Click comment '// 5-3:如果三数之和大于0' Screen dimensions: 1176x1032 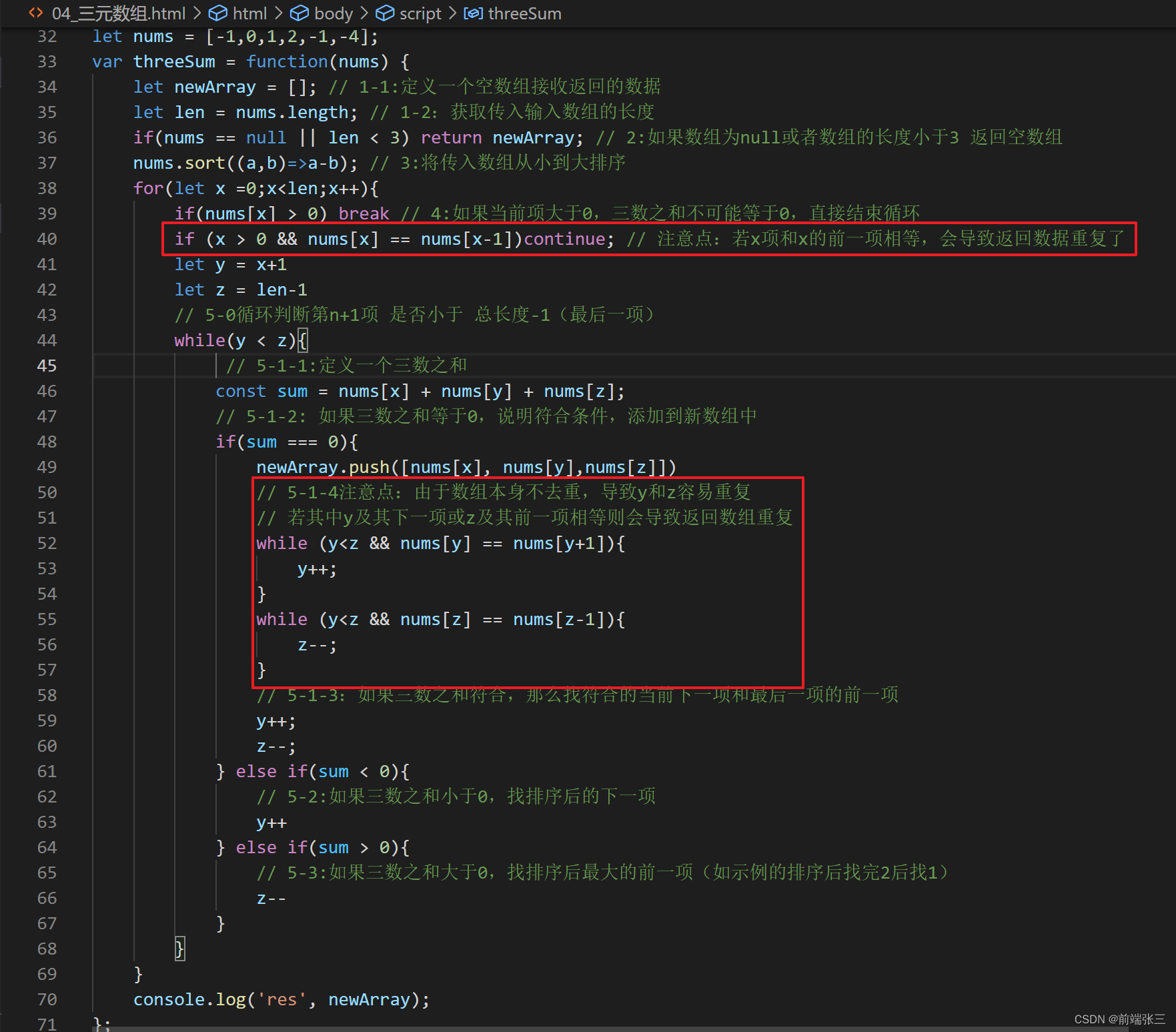click(x=603, y=873)
